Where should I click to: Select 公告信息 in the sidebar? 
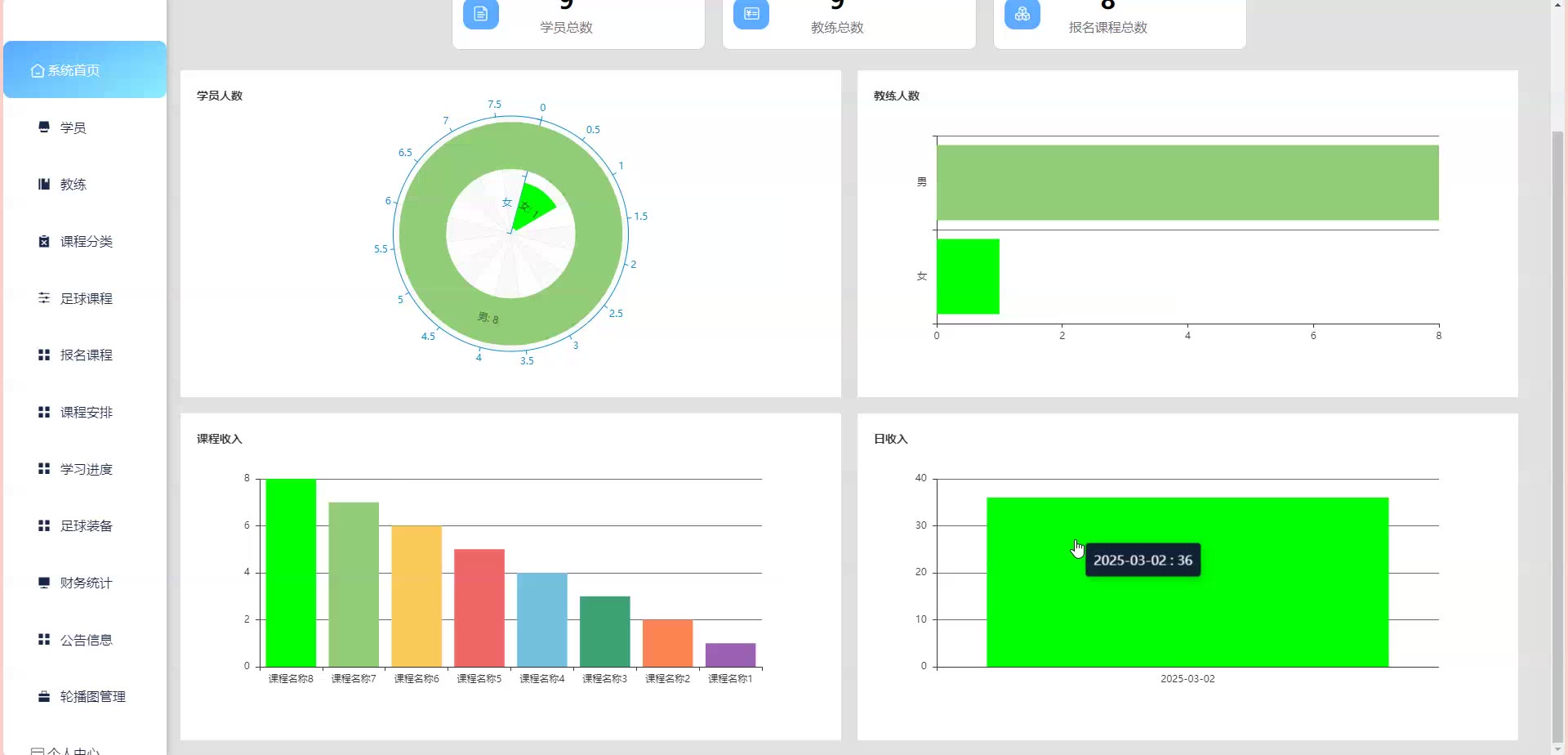tap(85, 640)
